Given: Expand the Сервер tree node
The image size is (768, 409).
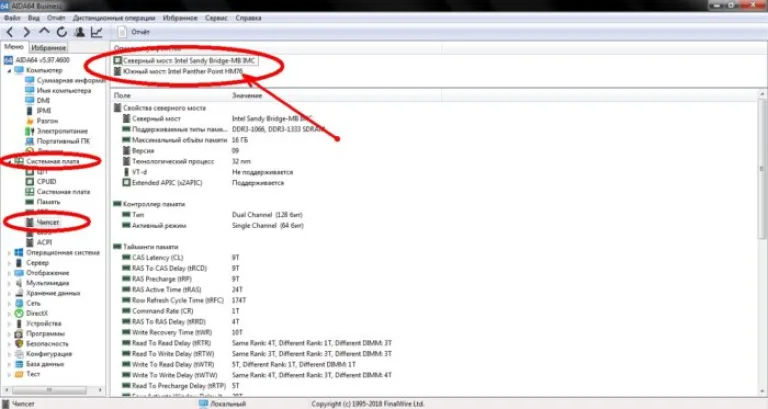Looking at the screenshot, I should point(9,263).
